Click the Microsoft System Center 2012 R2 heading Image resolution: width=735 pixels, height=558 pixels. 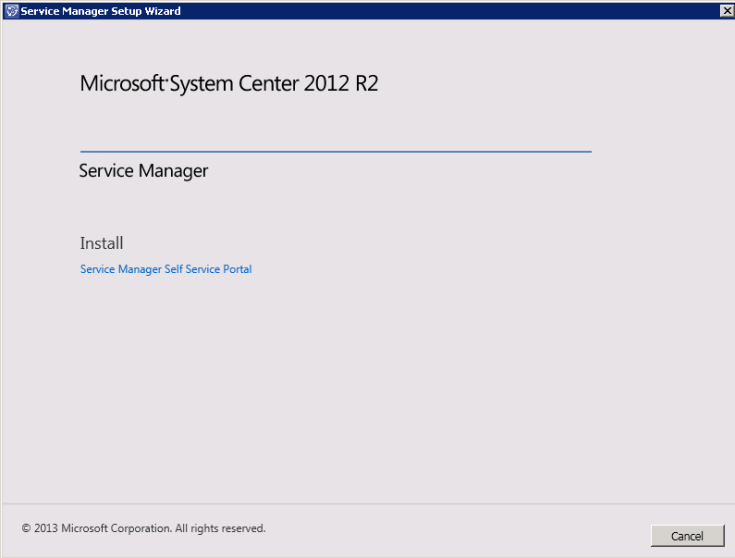tap(229, 84)
